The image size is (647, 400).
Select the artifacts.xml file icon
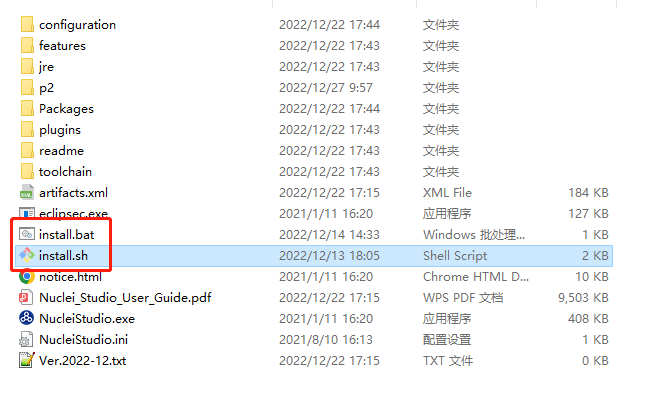tap(27, 192)
